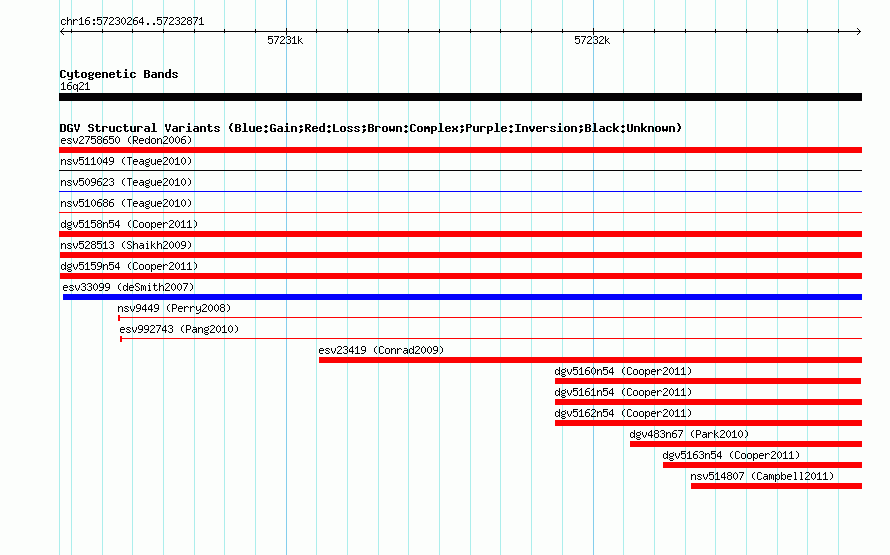Click the 16q21 band label
The width and height of the screenshot is (890, 555).
coord(75,86)
